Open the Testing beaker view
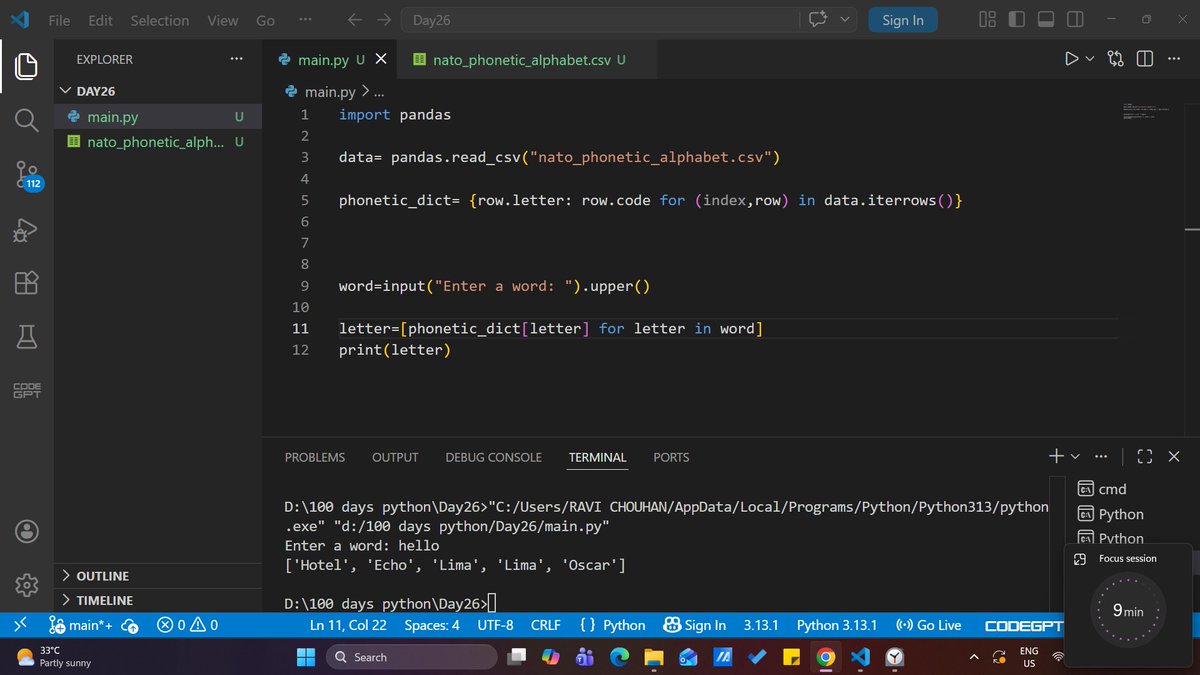The height and width of the screenshot is (675, 1200). pyautogui.click(x=26, y=337)
